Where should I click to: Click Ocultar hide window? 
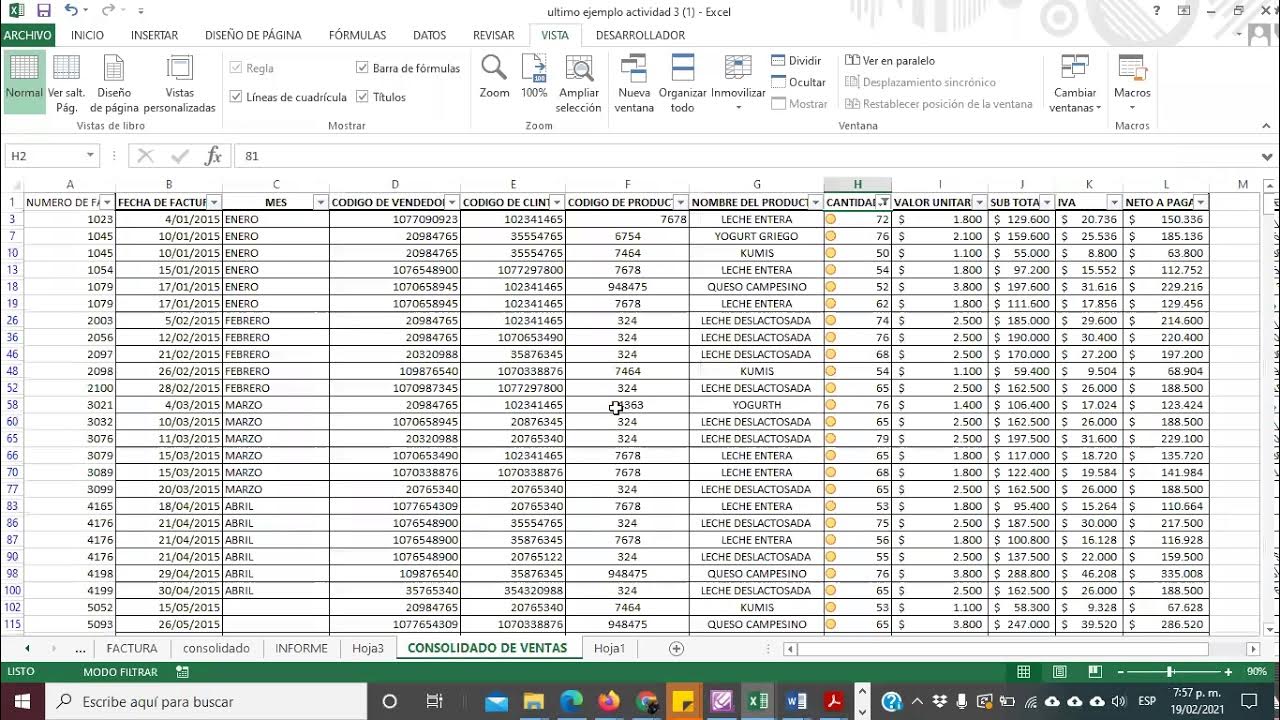(799, 82)
